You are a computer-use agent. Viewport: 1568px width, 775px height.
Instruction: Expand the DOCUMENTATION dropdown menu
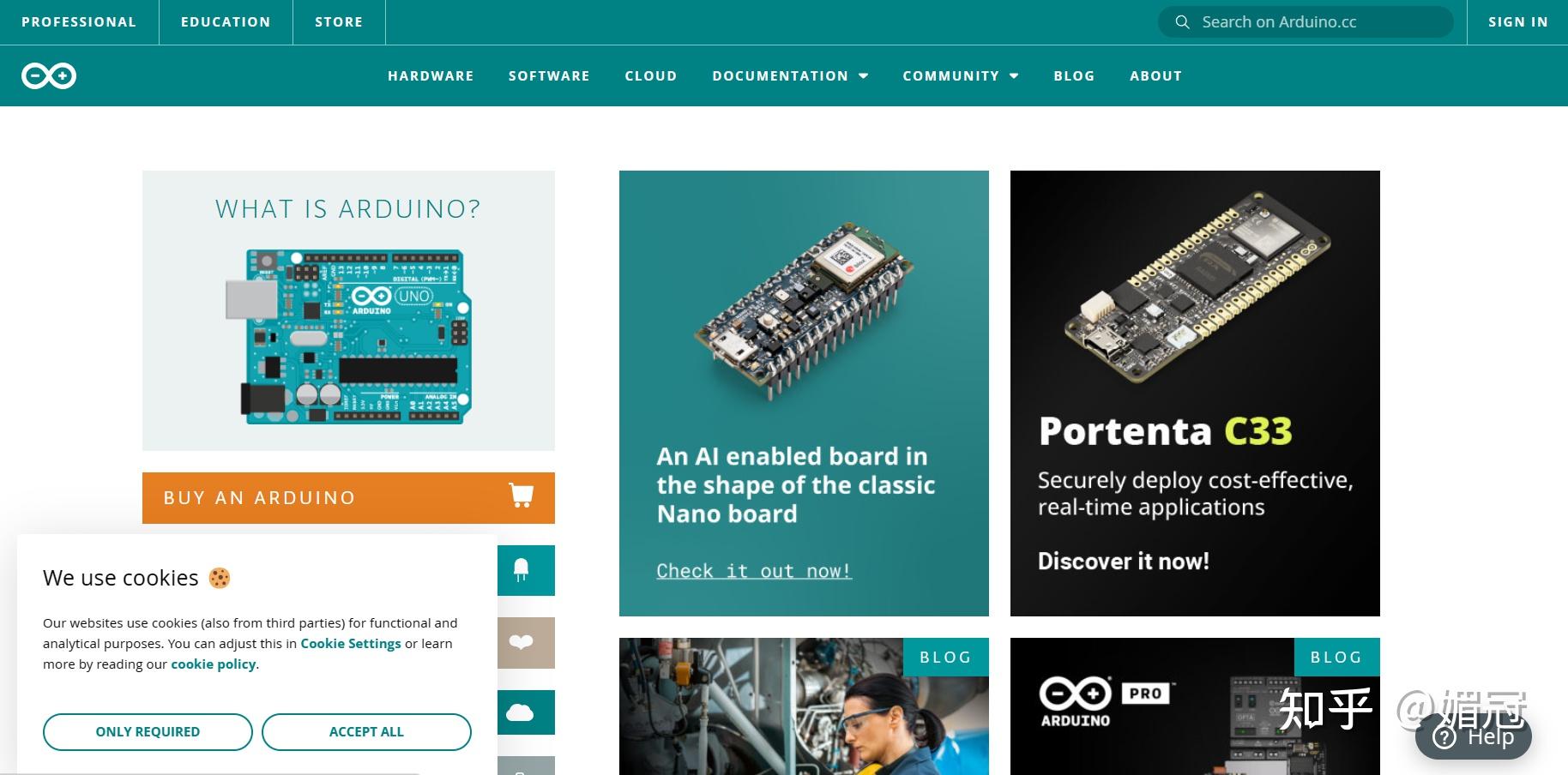[x=789, y=75]
